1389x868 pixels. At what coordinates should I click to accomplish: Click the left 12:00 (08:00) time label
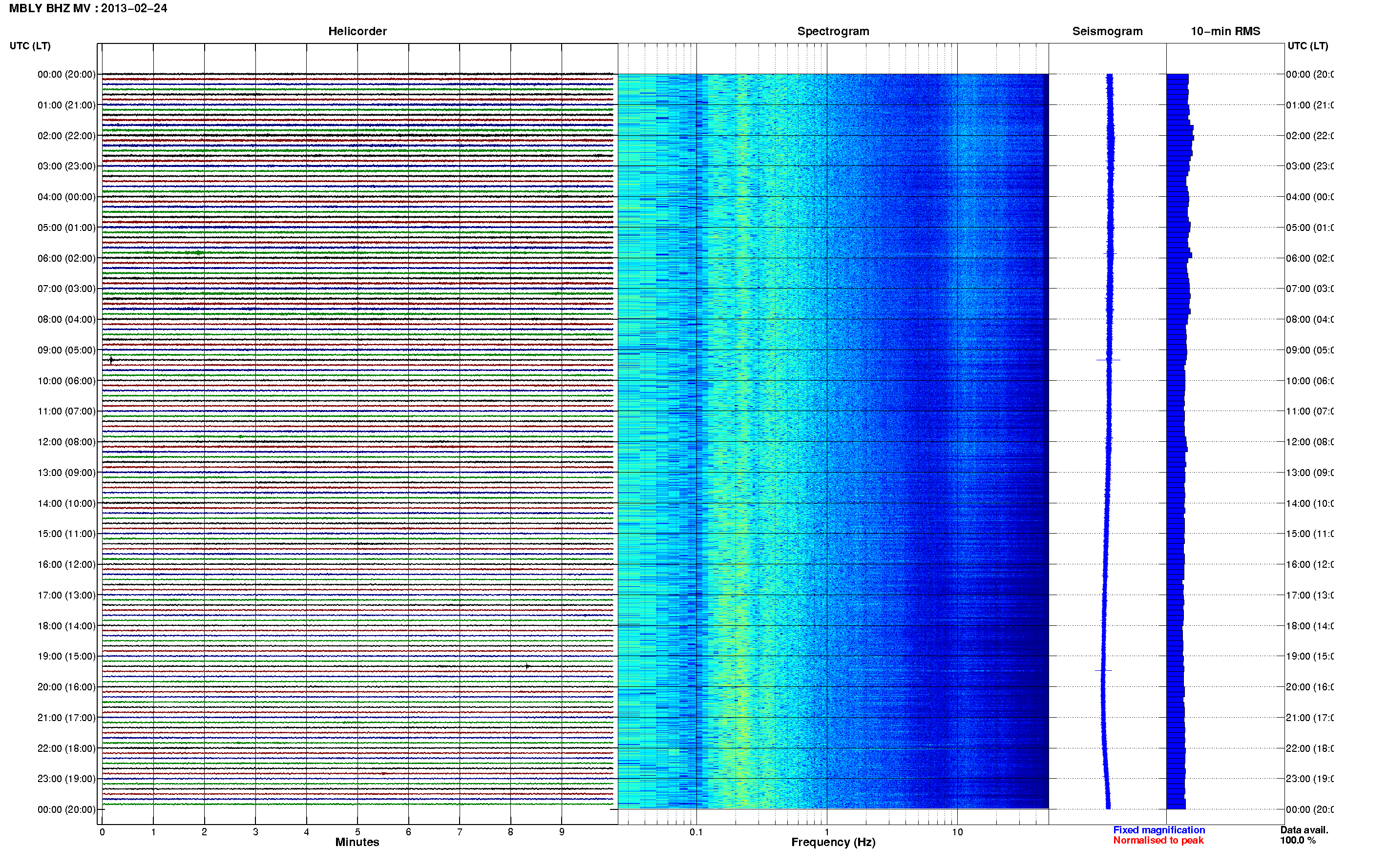(66, 442)
